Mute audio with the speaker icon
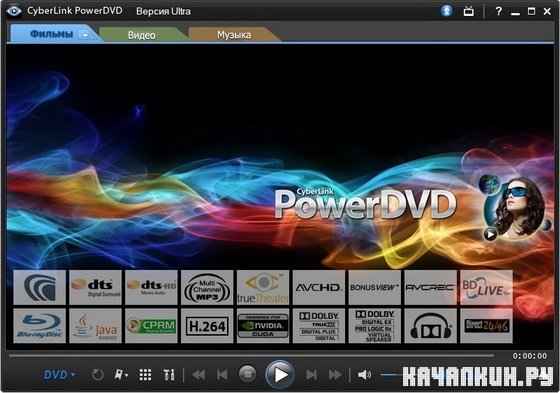 coord(365,375)
